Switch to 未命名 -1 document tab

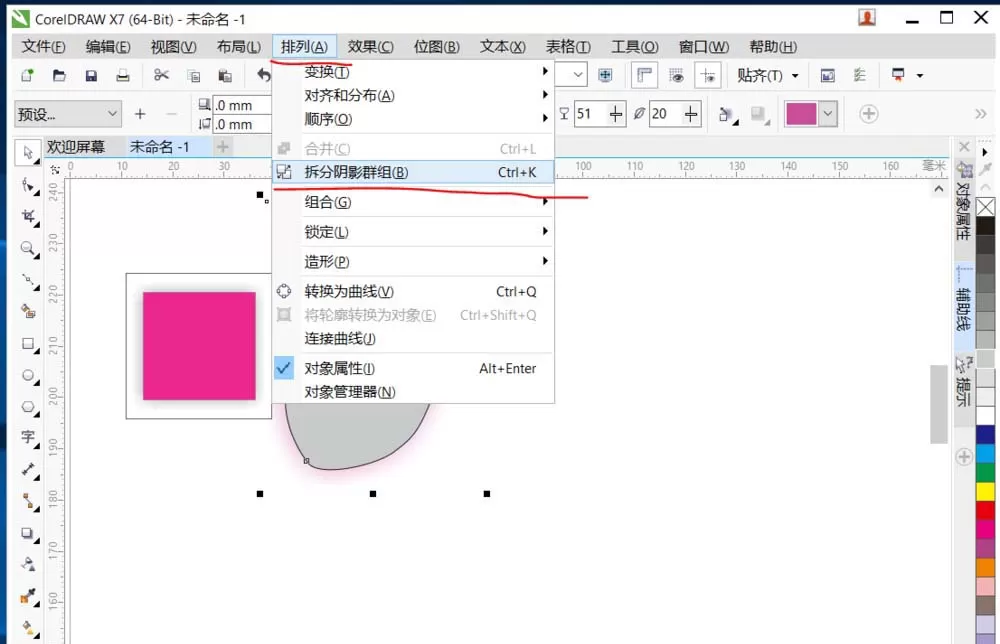pos(159,147)
